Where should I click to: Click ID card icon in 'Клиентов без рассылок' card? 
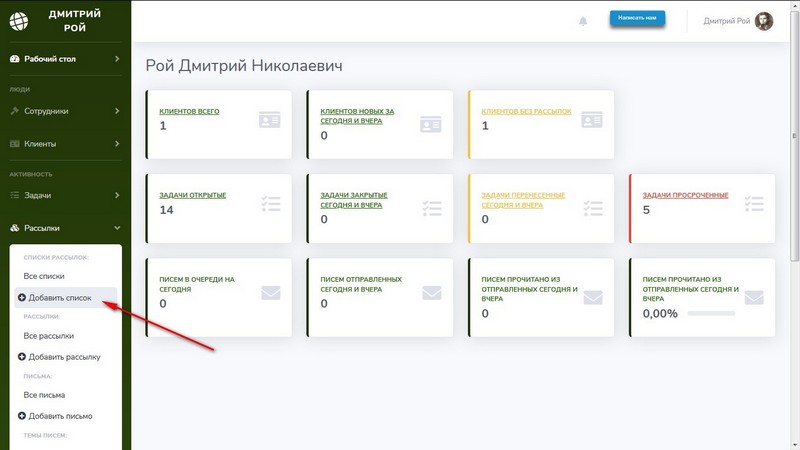tap(592, 120)
